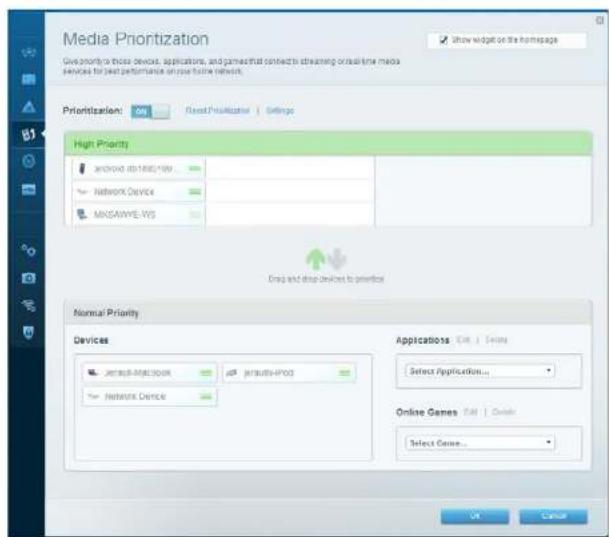This screenshot has height=537, width=609.
Task: Click the MIKSAWYE-WS computer icon
Action: point(82,214)
